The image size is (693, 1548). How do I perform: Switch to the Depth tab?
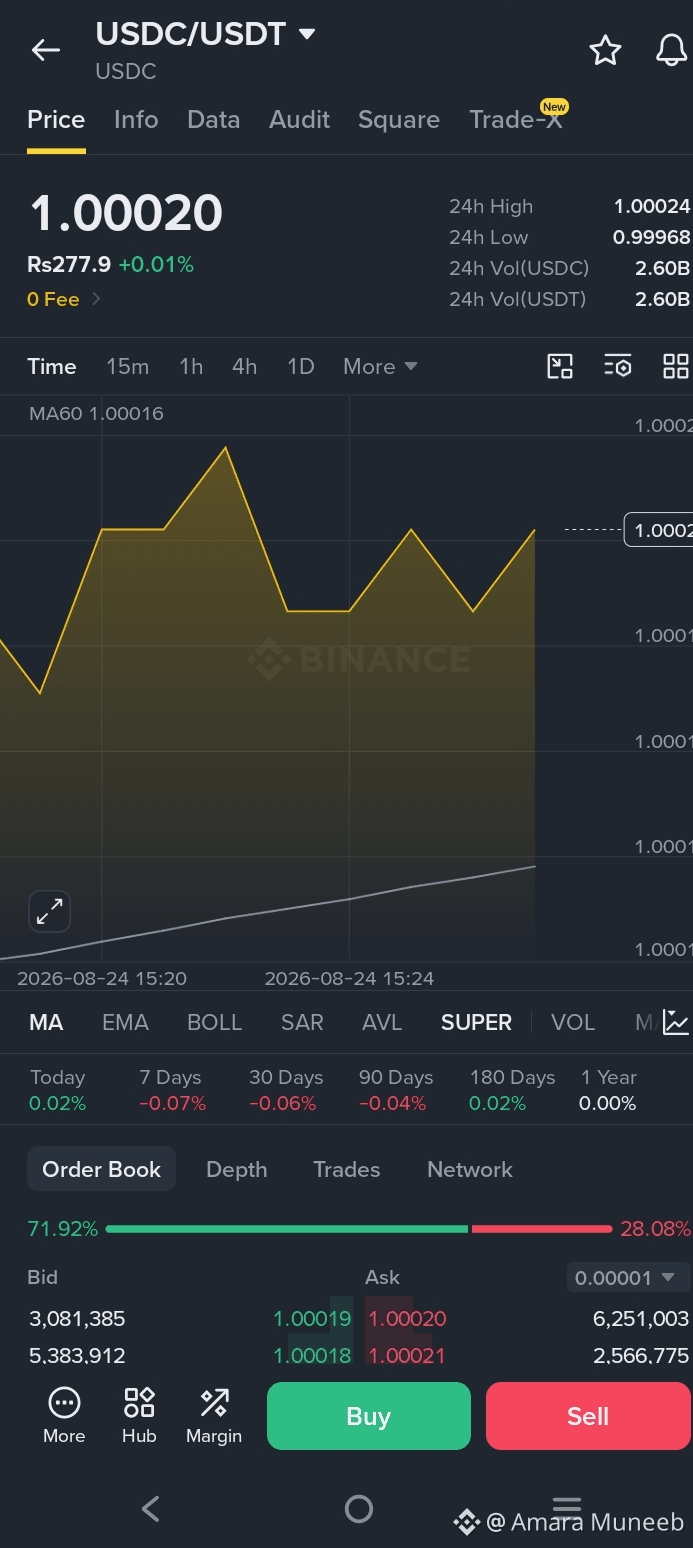click(x=236, y=1169)
